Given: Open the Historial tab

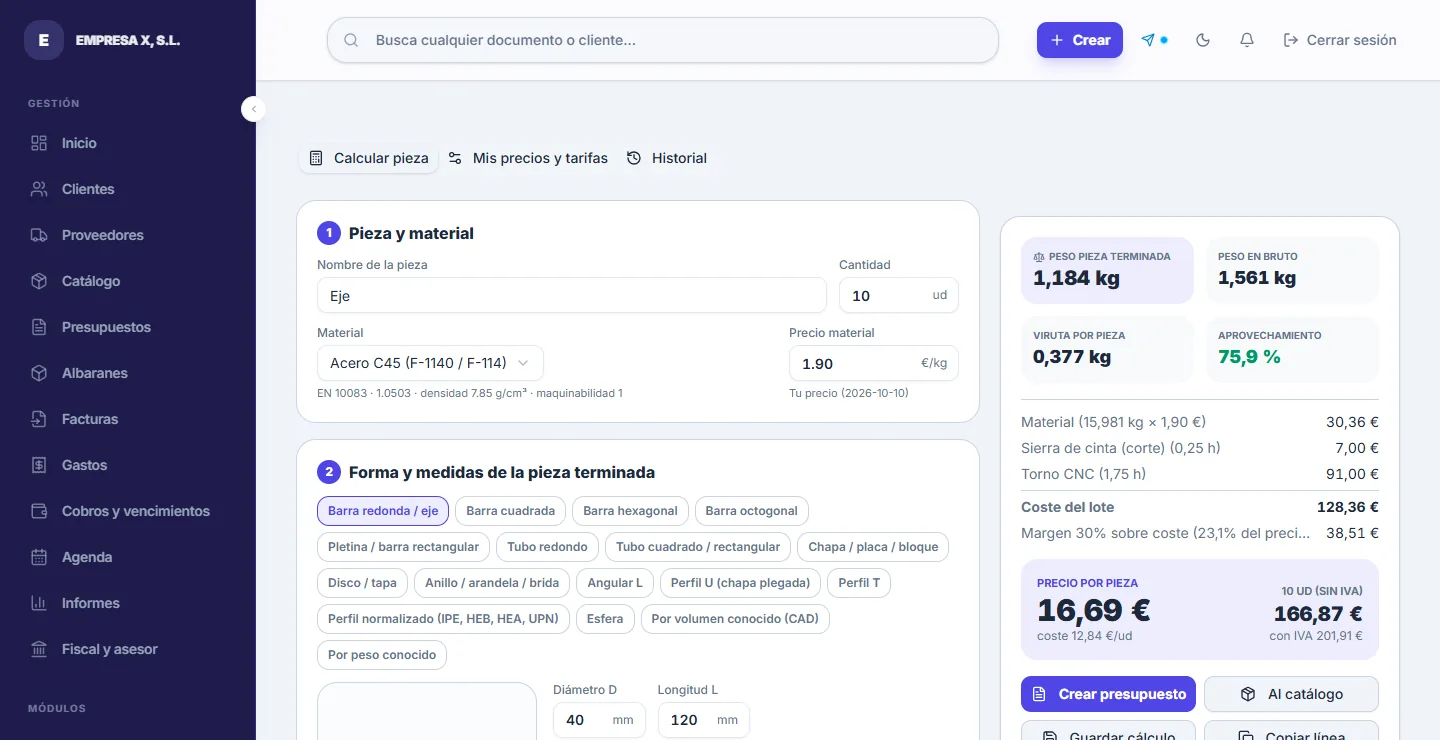Looking at the screenshot, I should (667, 158).
